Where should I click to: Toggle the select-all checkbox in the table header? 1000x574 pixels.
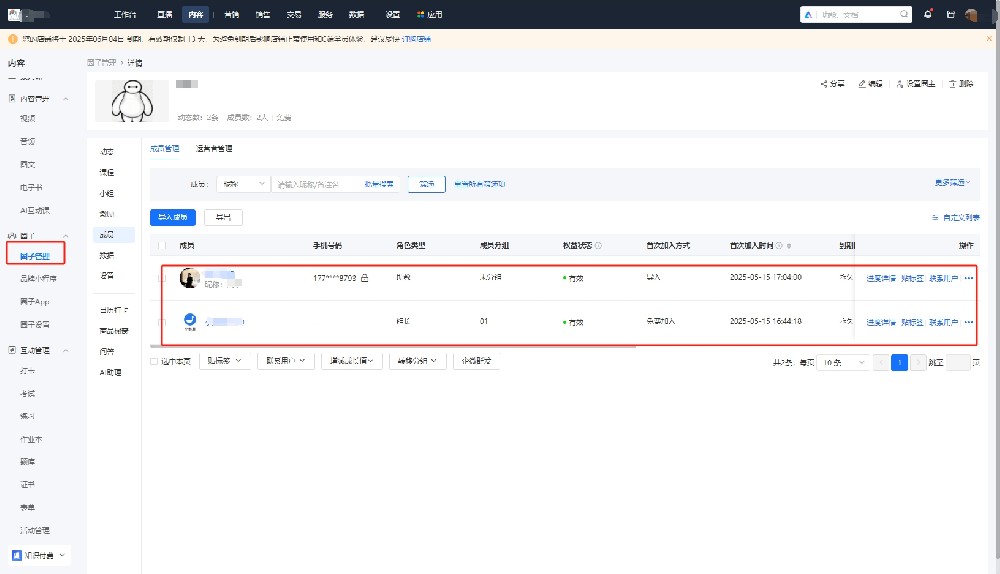[x=161, y=246]
